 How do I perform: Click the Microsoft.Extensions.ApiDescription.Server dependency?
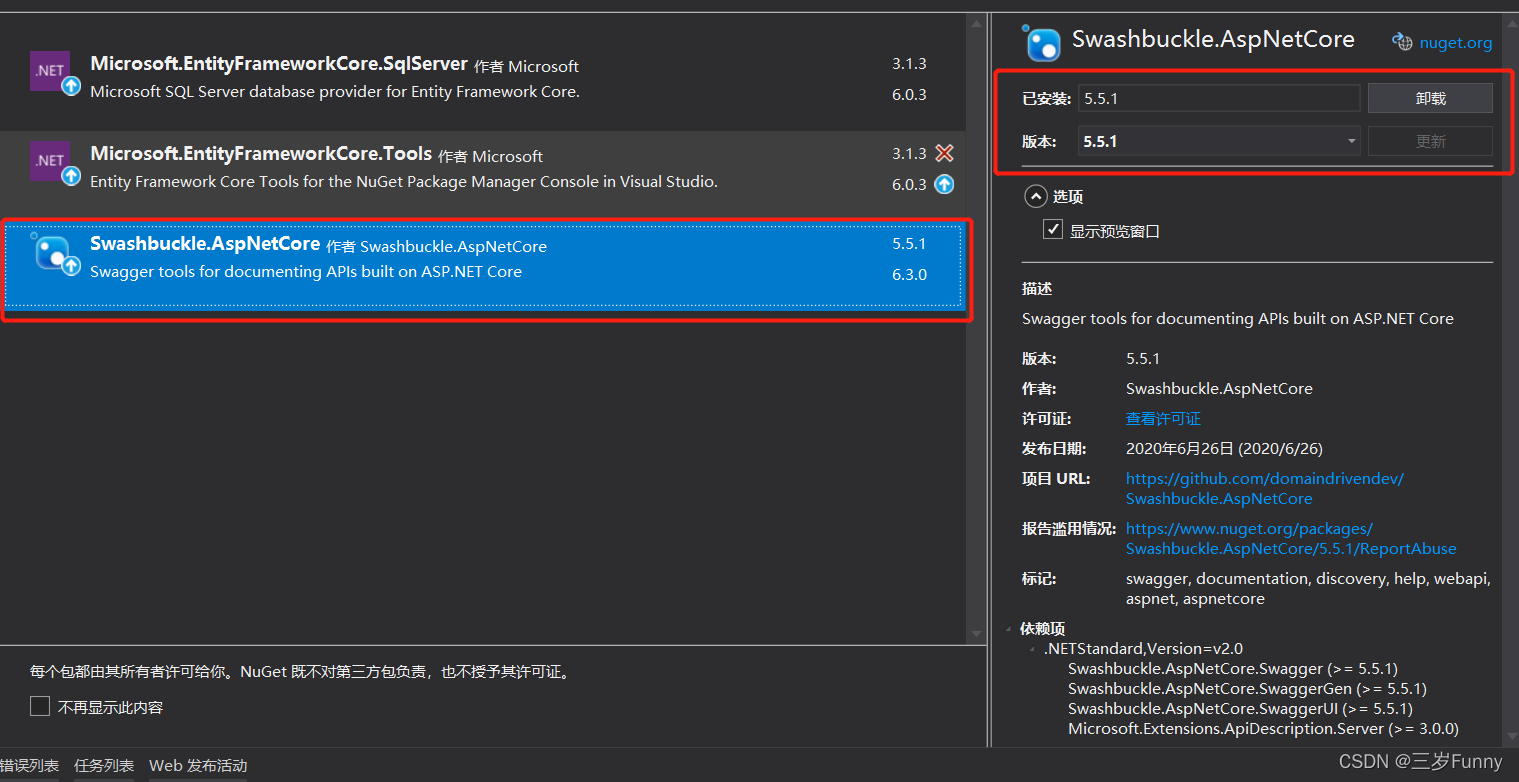click(x=1263, y=728)
